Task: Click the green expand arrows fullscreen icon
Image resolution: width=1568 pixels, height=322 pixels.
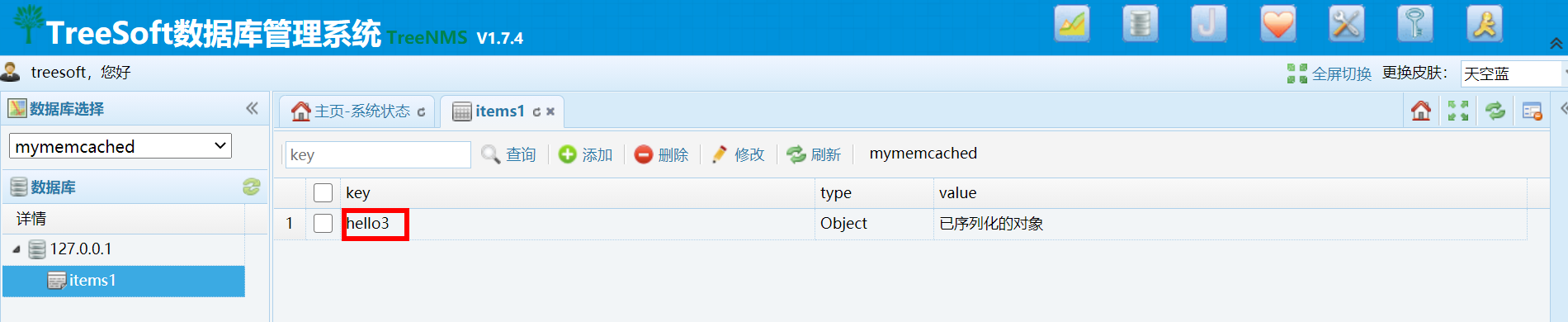Action: tap(1458, 111)
